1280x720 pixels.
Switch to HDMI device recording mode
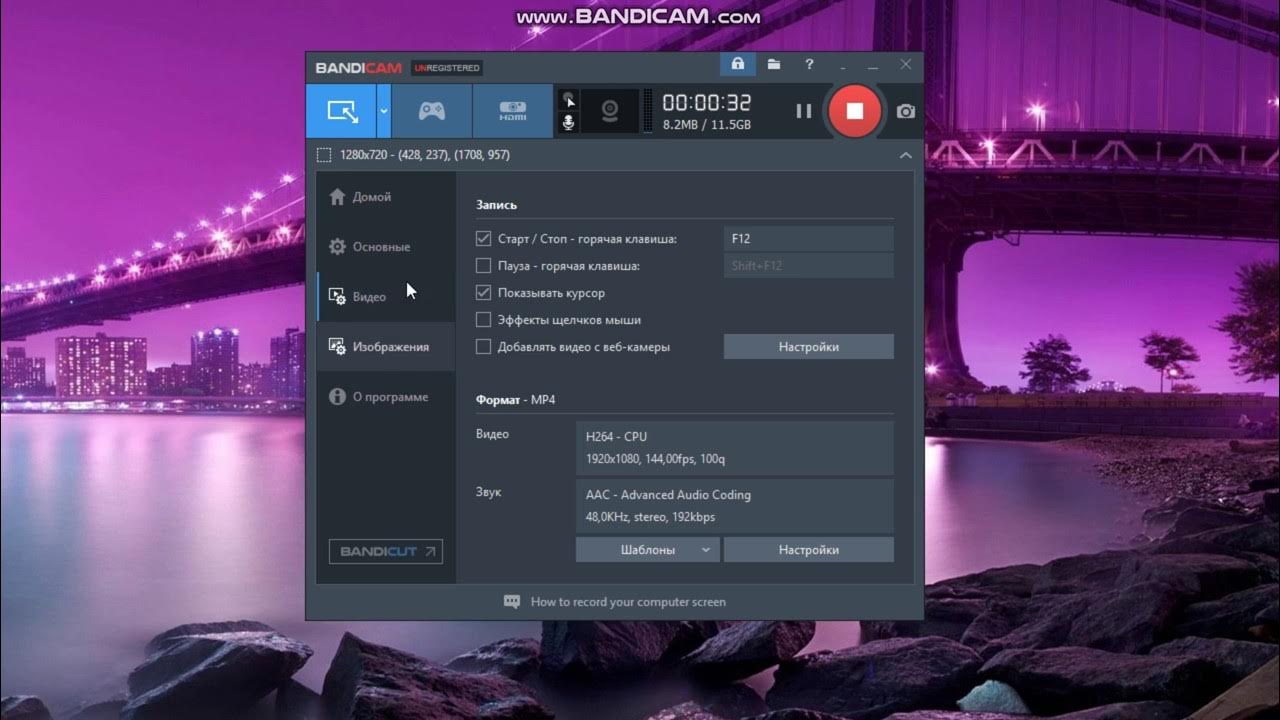click(x=512, y=111)
